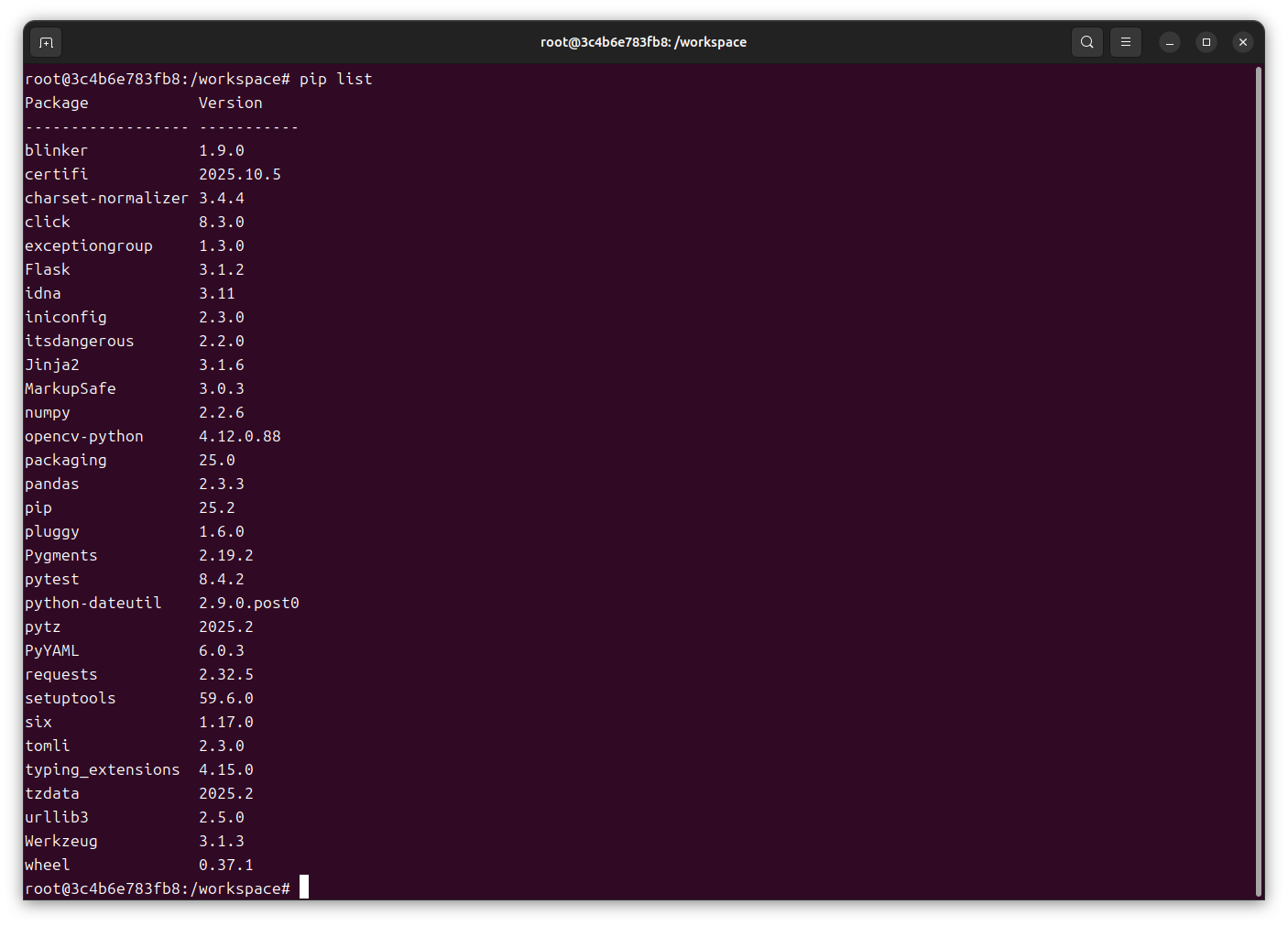Maximize the terminal window
The image size is (1288, 926).
click(1206, 42)
